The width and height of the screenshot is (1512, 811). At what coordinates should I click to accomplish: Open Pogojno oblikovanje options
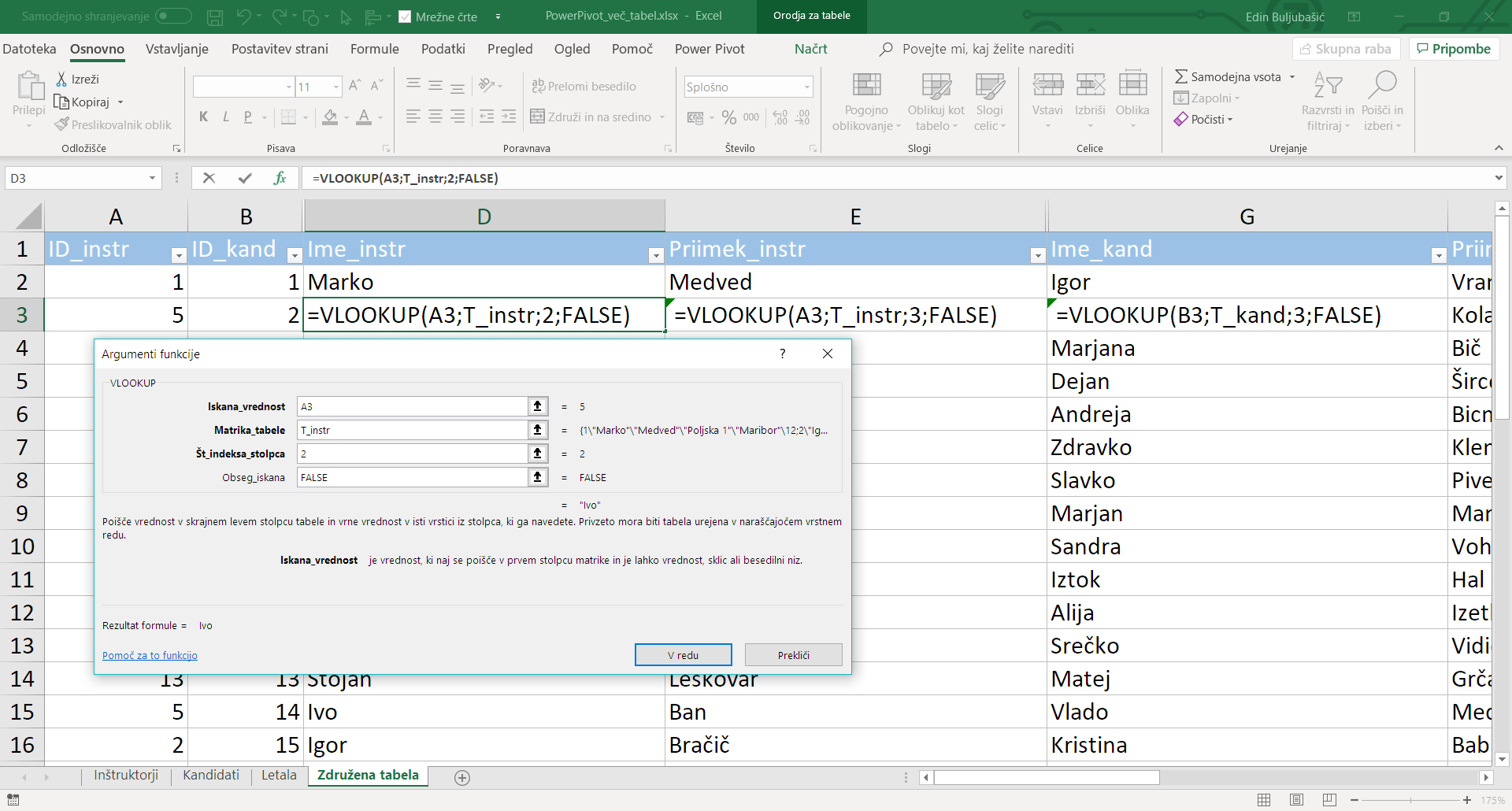tap(865, 101)
